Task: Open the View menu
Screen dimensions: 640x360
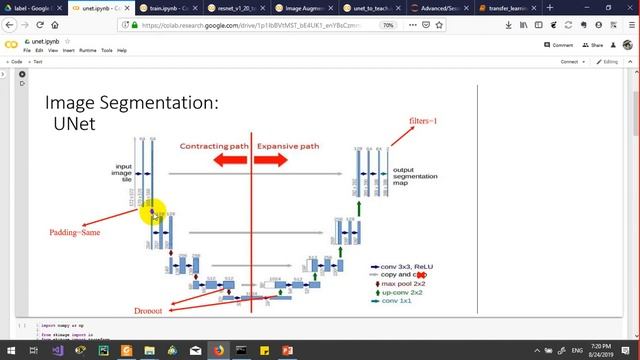Action: click(x=53, y=50)
